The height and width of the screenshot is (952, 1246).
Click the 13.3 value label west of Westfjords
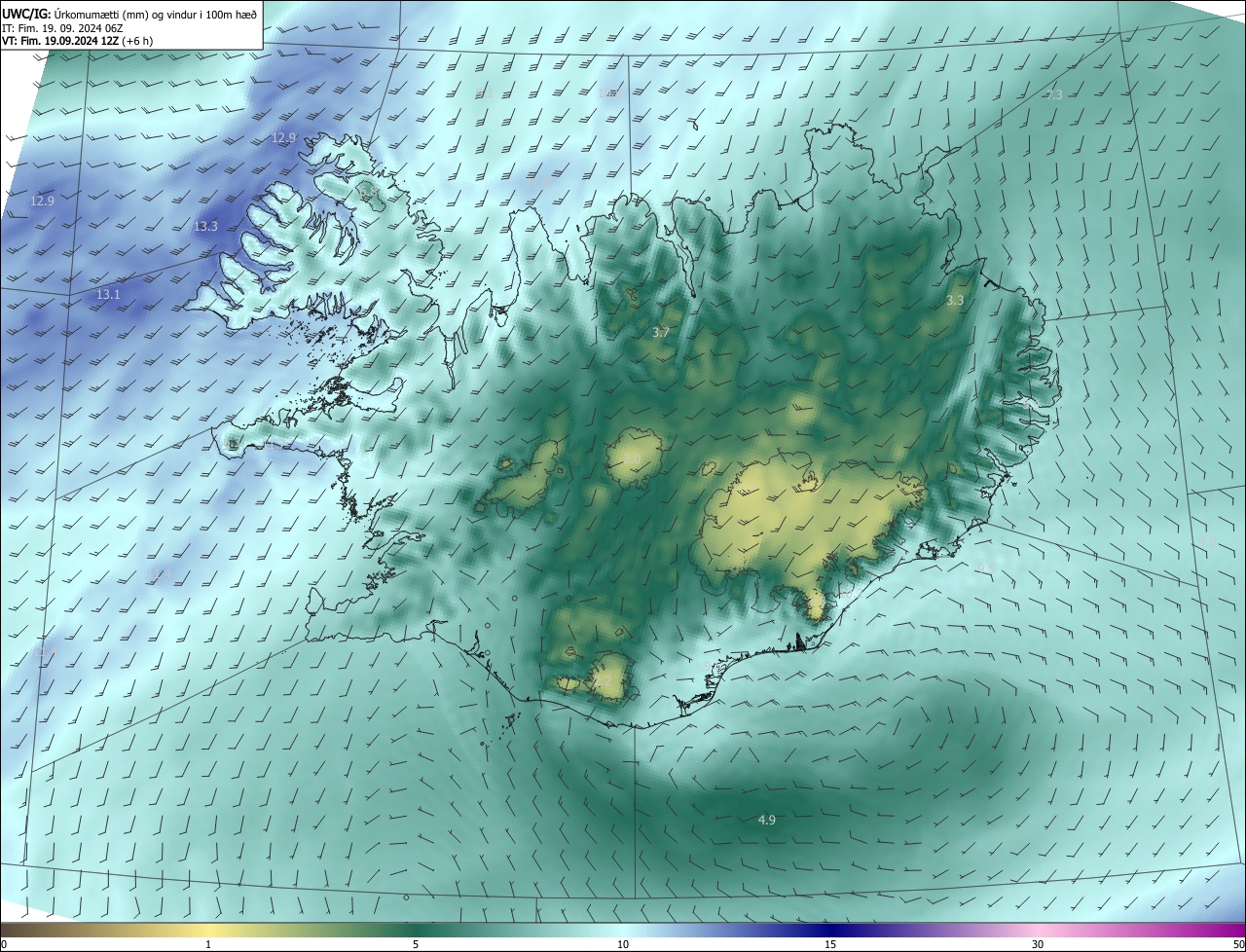click(205, 226)
